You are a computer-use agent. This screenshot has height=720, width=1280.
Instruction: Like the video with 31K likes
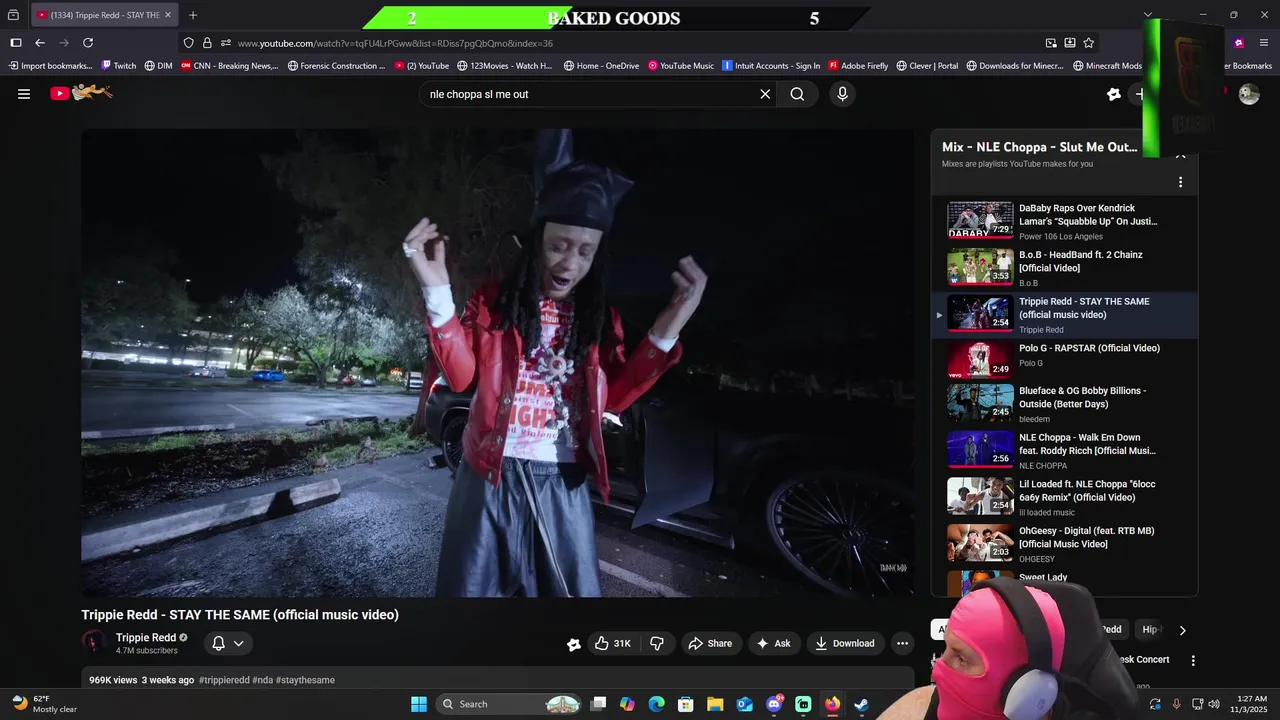click(x=612, y=643)
